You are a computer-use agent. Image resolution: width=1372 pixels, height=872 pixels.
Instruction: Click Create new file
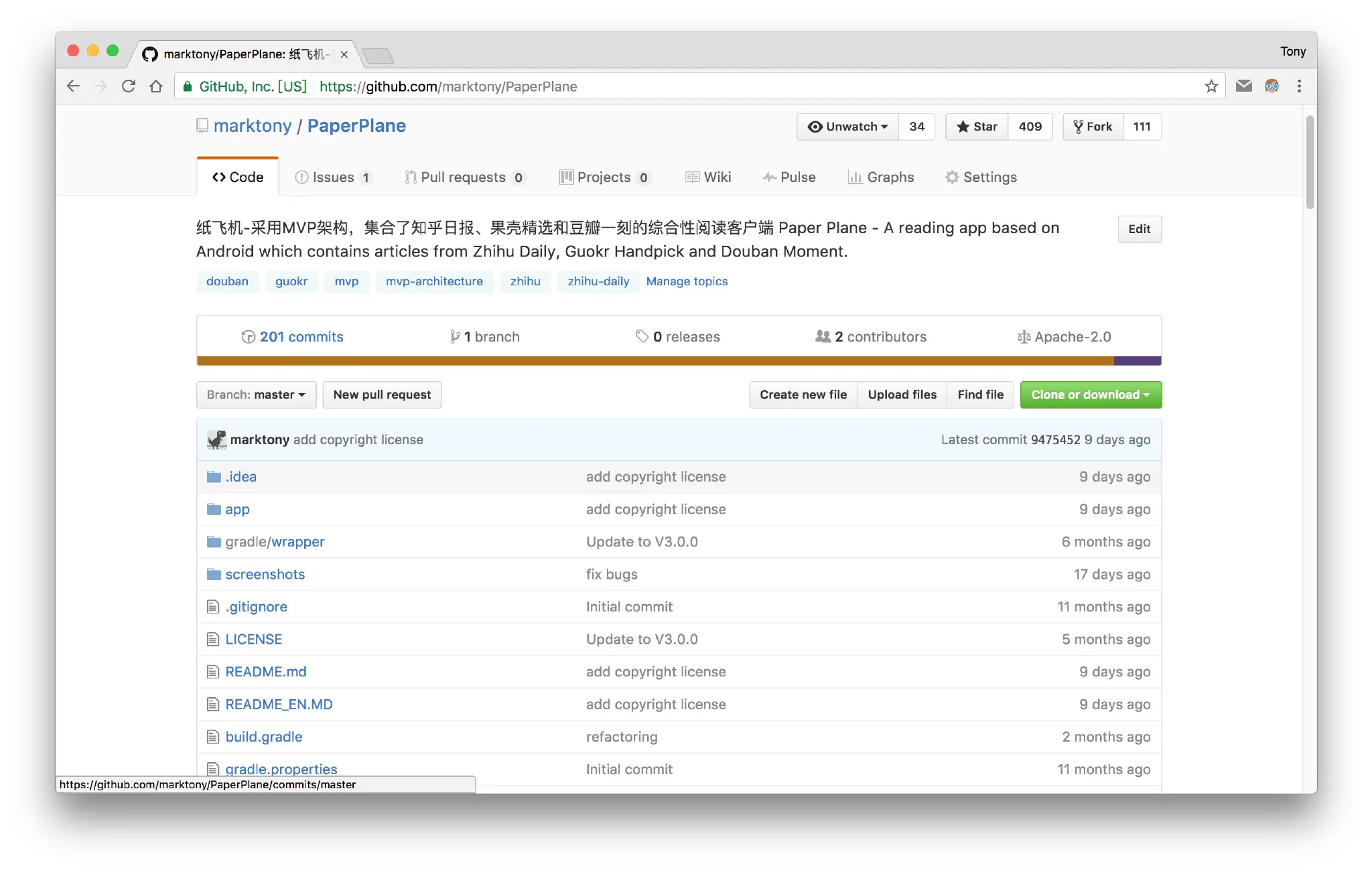coord(803,395)
